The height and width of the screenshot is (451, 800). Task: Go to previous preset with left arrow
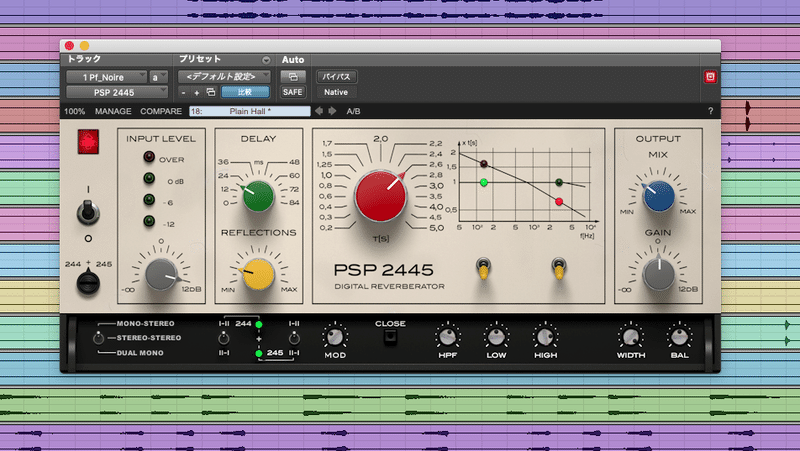tap(319, 111)
